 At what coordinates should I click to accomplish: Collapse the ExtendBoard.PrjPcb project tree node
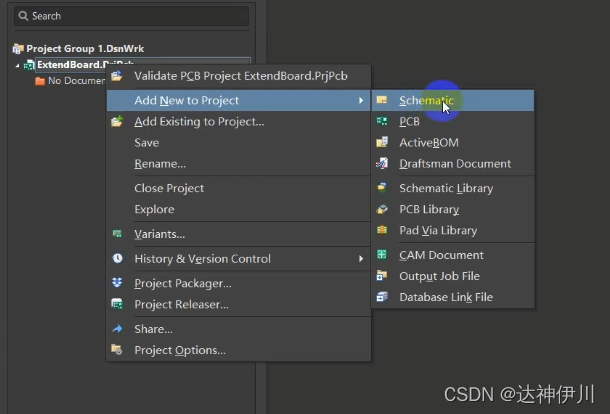[x=17, y=65]
